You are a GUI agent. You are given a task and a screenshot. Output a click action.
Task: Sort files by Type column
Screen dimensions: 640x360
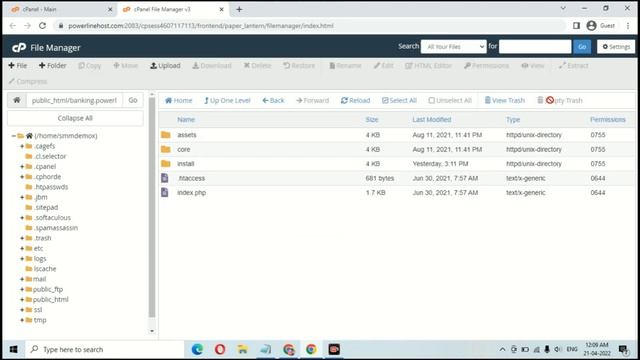tap(513, 120)
